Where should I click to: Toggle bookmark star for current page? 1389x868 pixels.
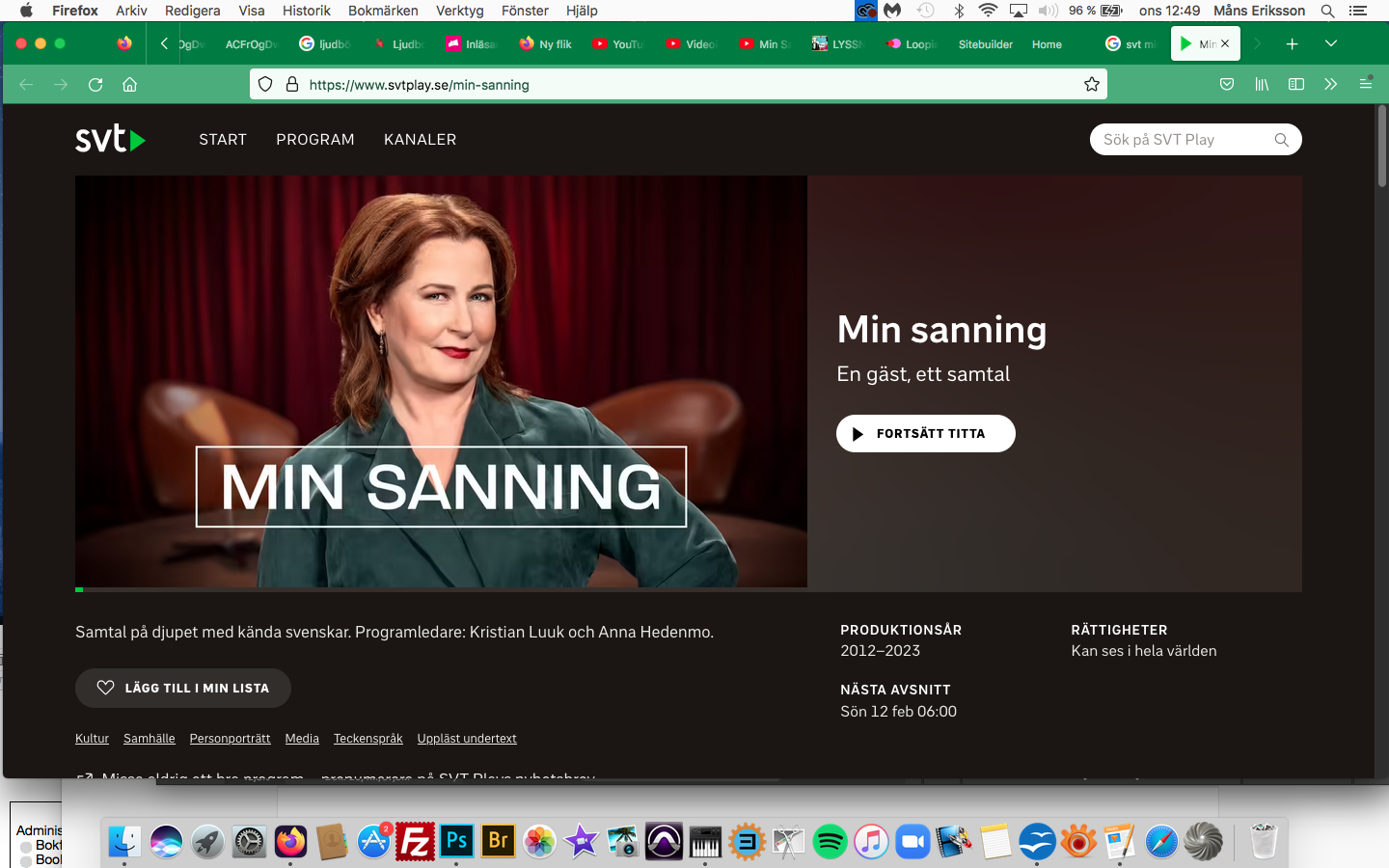(x=1092, y=84)
